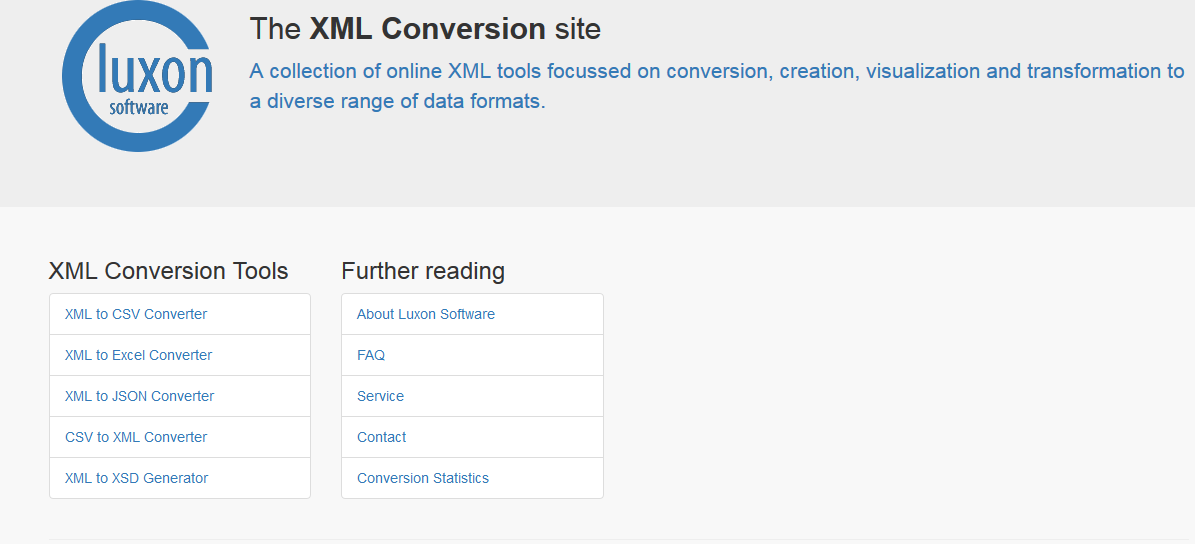Launch the XML to XSD Generator
Screen dimensions: 1195x544
point(136,478)
